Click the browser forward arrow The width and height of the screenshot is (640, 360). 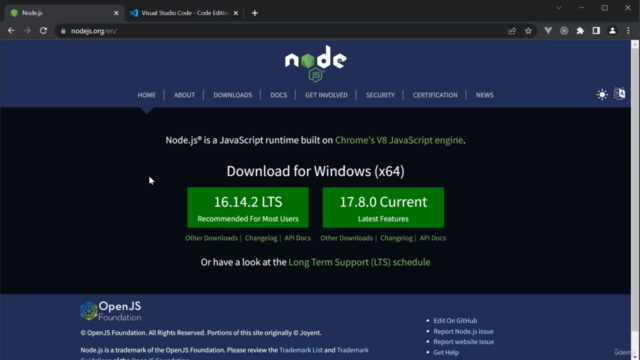point(27,31)
